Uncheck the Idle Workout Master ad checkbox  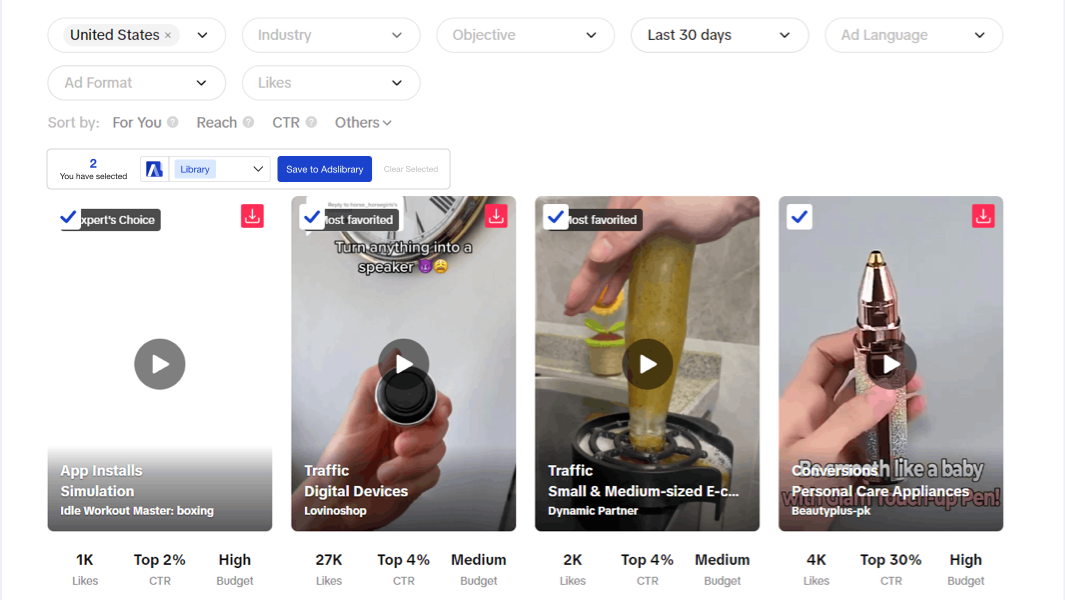click(x=69, y=217)
